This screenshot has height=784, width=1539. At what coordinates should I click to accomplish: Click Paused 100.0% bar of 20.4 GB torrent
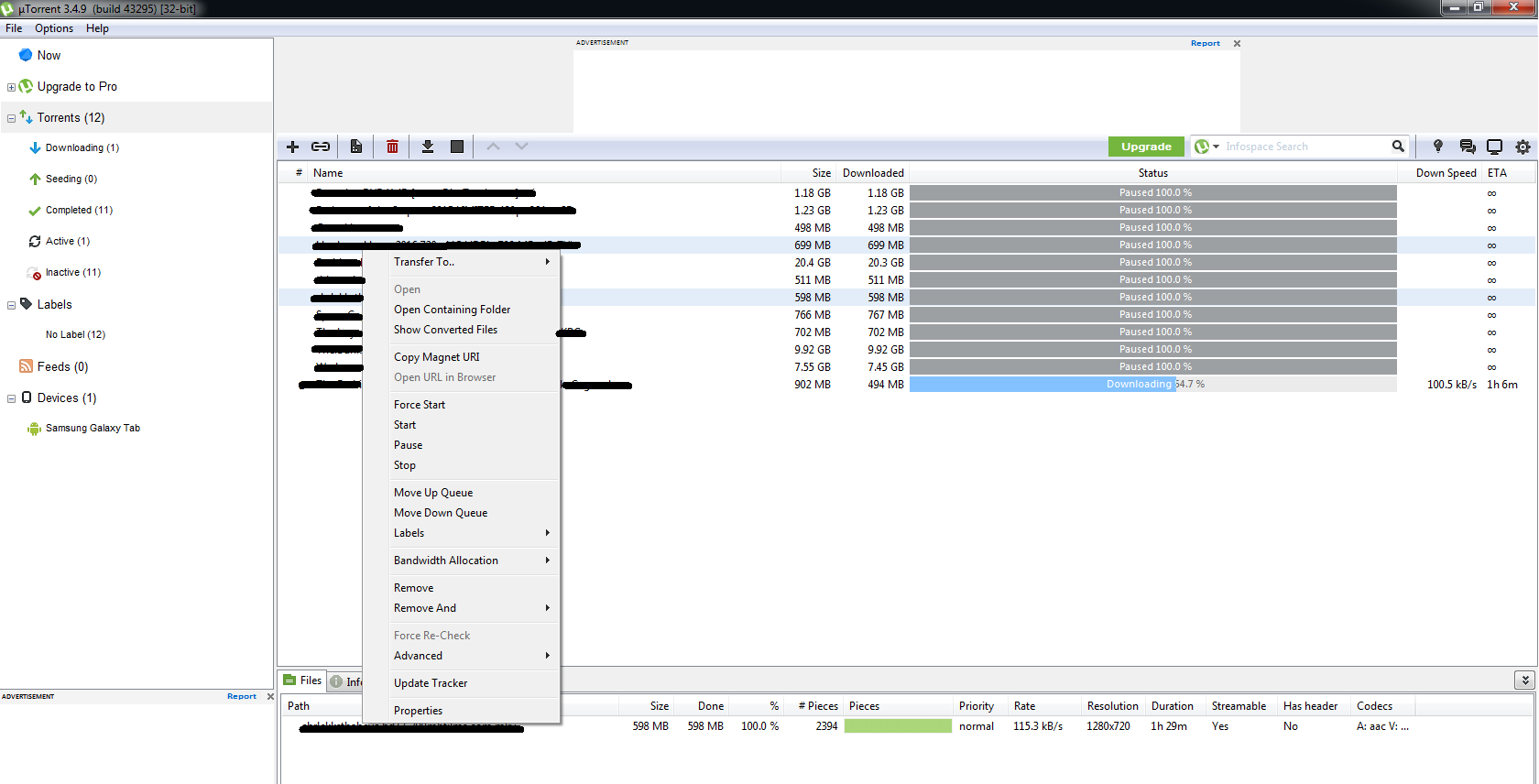point(1153,263)
